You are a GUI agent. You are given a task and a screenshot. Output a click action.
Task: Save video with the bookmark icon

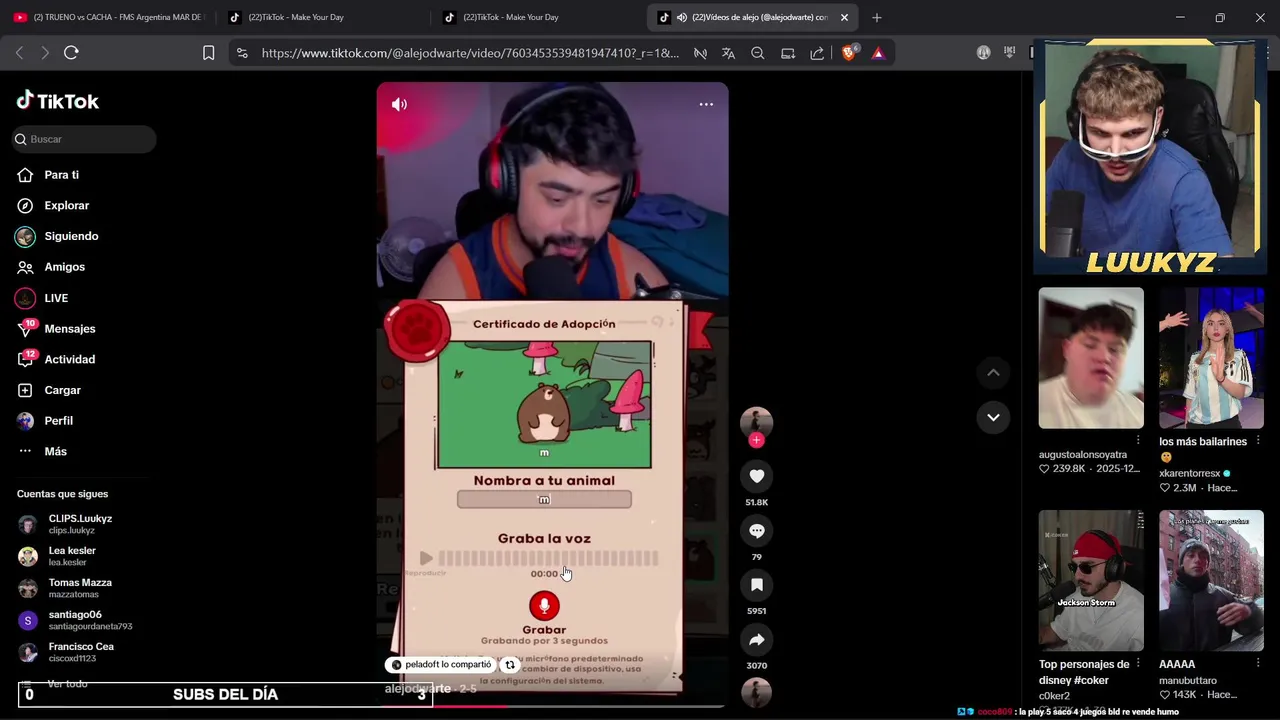[x=757, y=585]
